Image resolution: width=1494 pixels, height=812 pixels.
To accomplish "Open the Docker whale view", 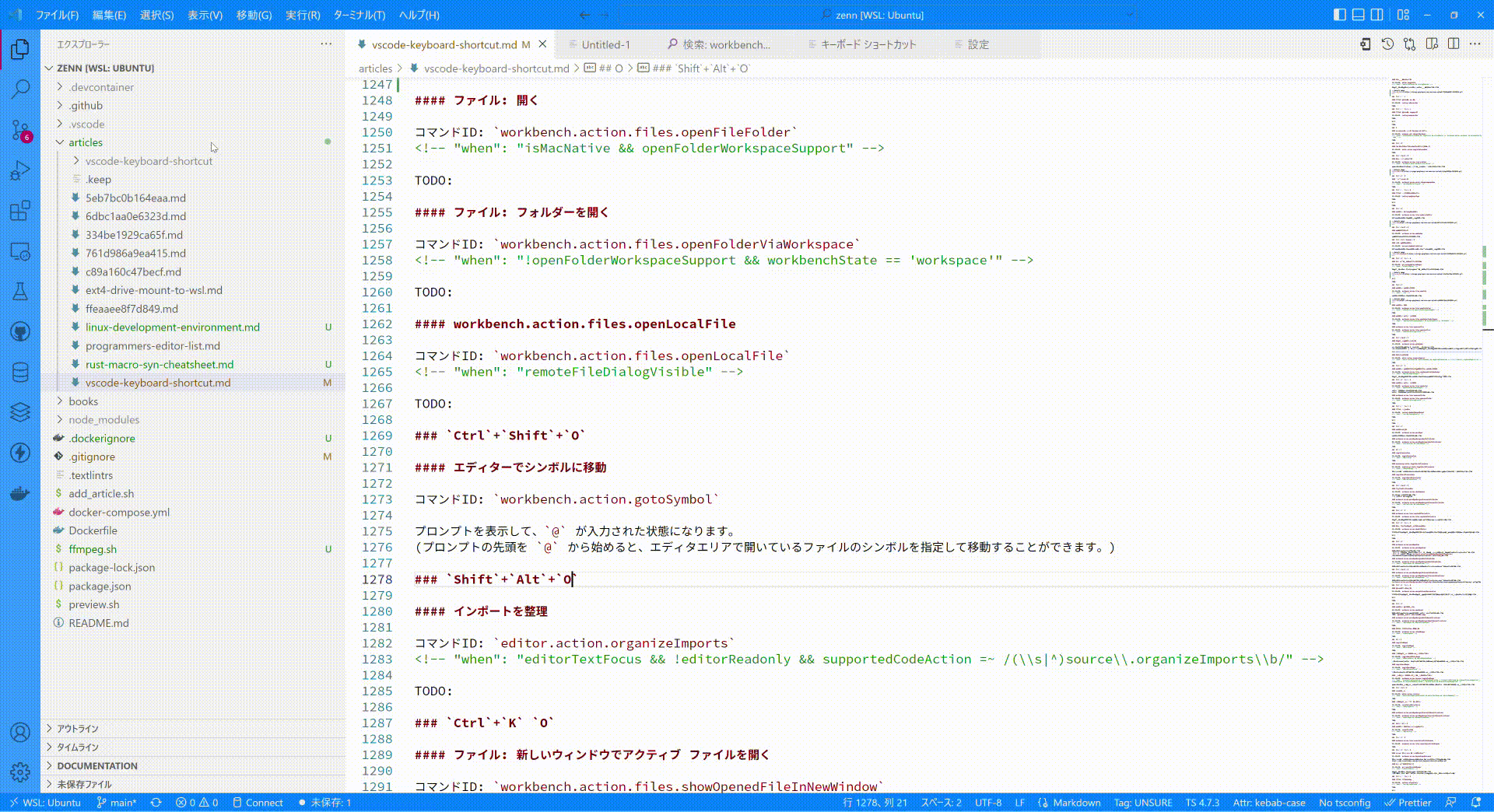I will point(20,493).
